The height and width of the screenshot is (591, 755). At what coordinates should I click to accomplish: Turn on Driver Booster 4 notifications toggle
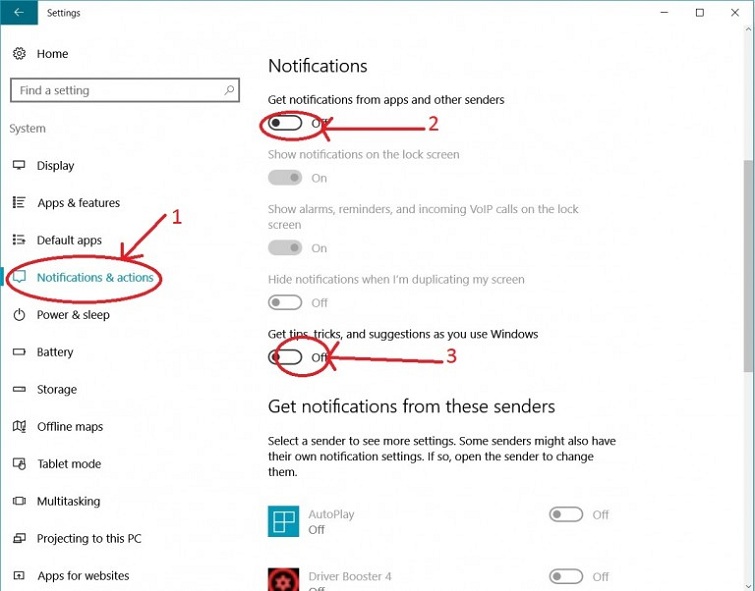566,576
